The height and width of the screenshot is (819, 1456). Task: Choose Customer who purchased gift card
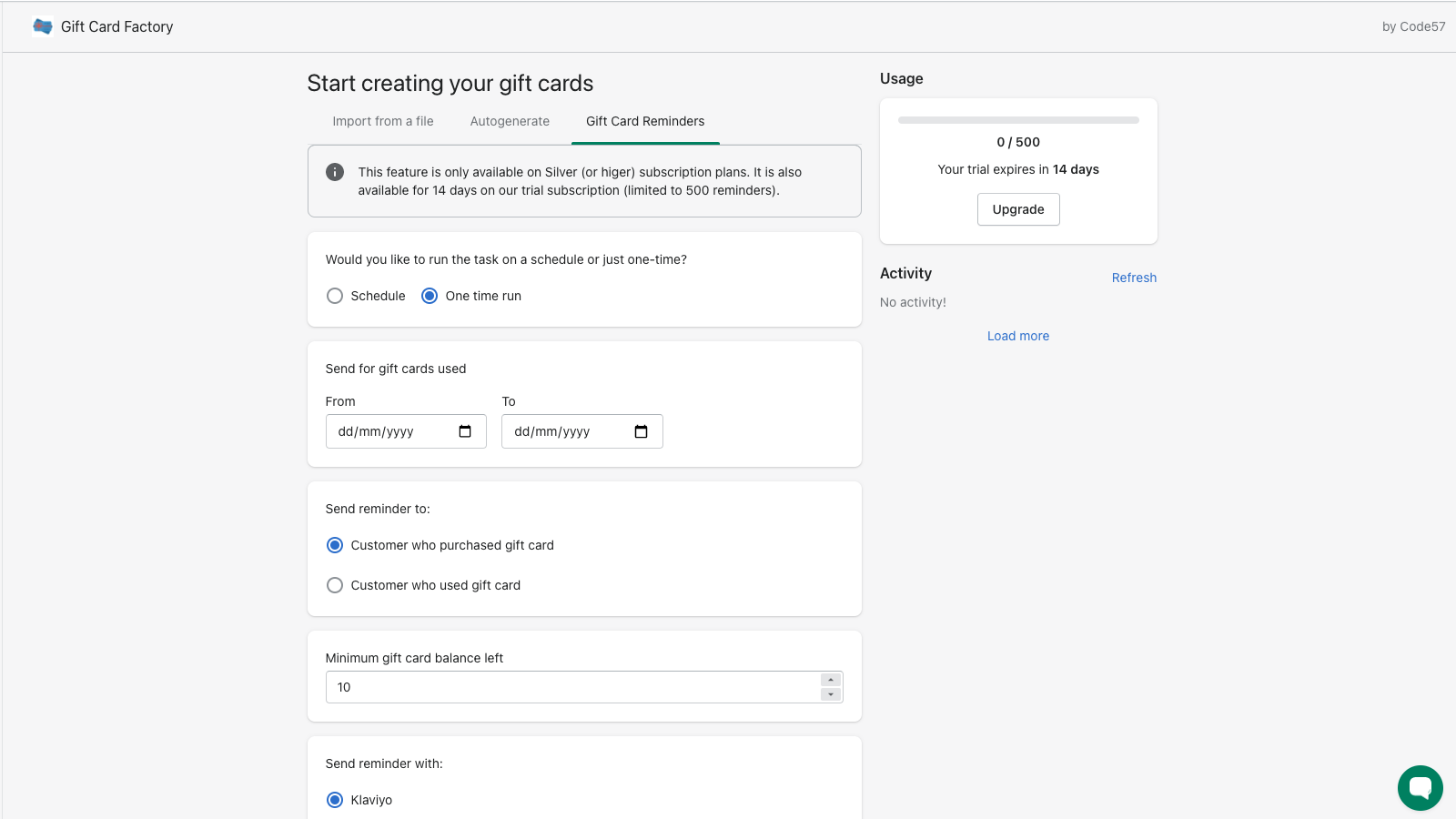pos(335,545)
